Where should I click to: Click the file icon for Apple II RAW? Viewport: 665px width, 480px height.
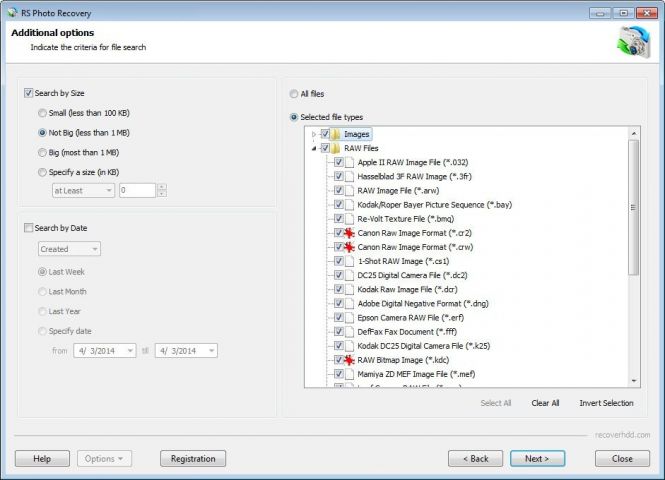click(x=349, y=162)
